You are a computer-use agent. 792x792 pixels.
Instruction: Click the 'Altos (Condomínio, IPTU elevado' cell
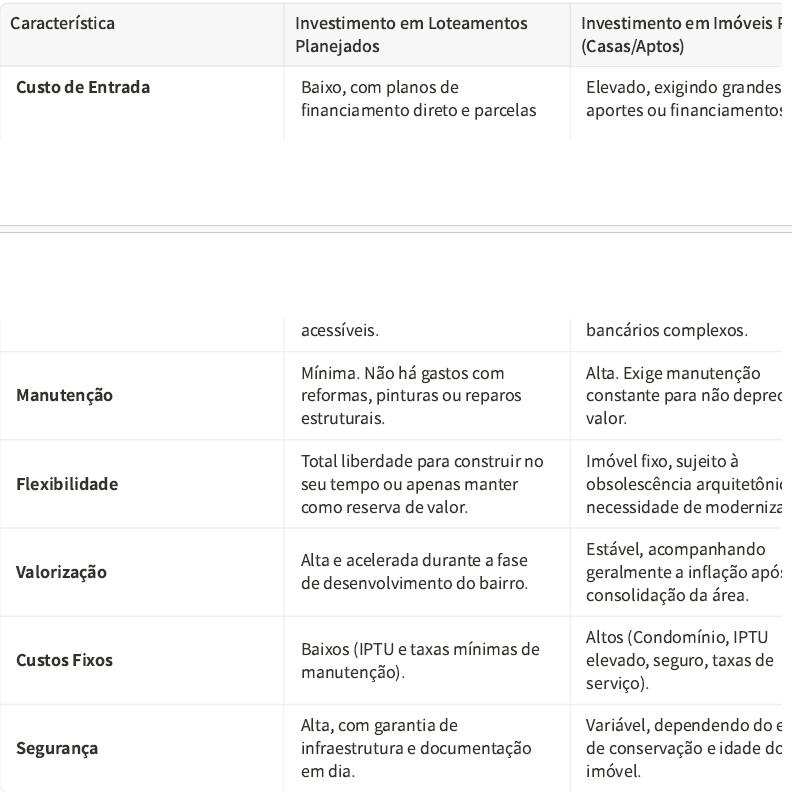(x=680, y=660)
